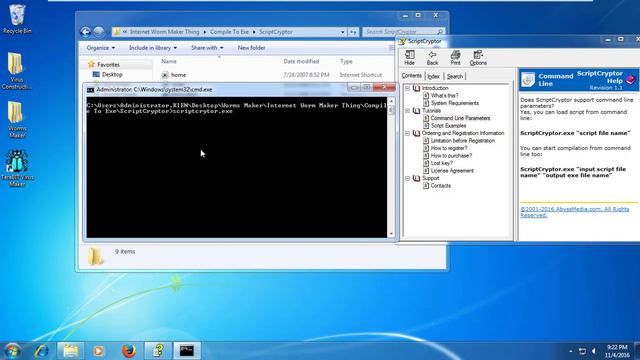Collapse Ordering and Registration Information node
Image resolution: width=640 pixels, height=360 pixels.
point(407,133)
